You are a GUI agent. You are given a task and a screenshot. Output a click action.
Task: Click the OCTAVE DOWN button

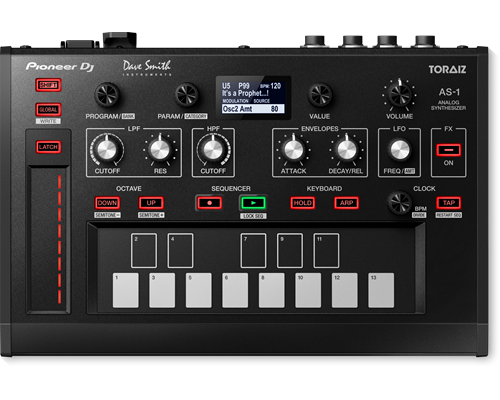(x=107, y=203)
